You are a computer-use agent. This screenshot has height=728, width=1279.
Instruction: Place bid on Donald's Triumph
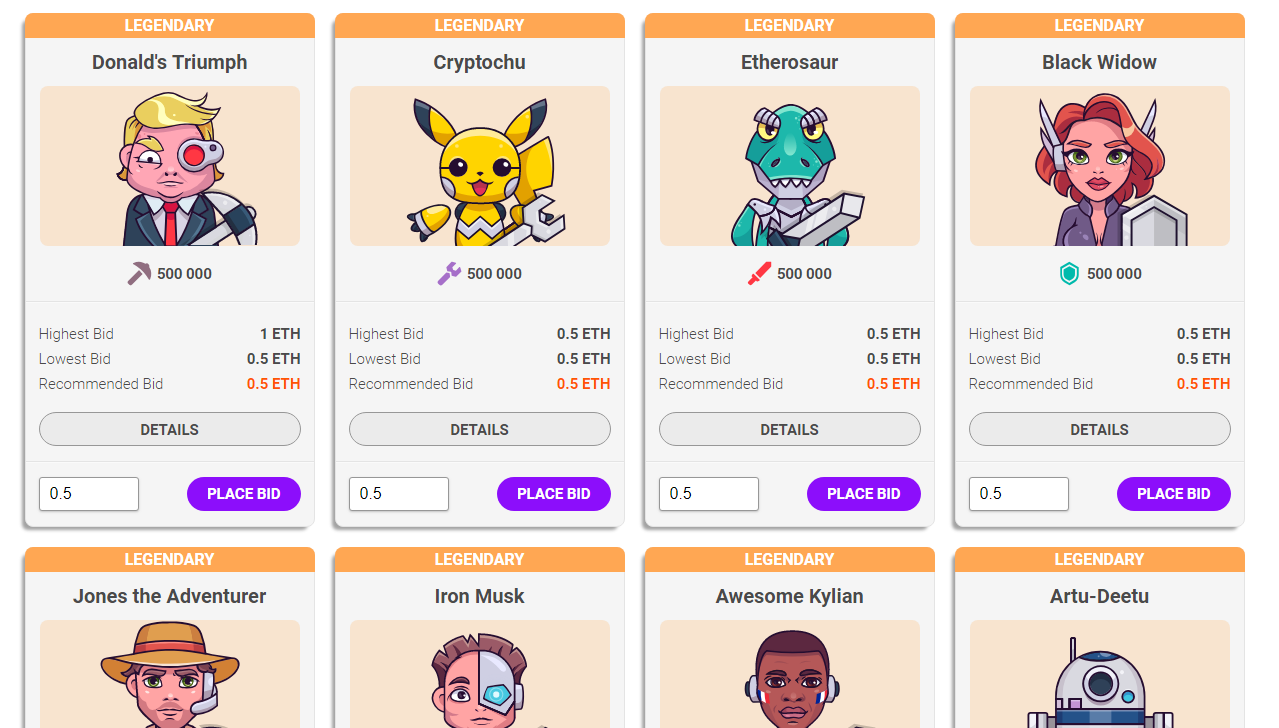(244, 494)
